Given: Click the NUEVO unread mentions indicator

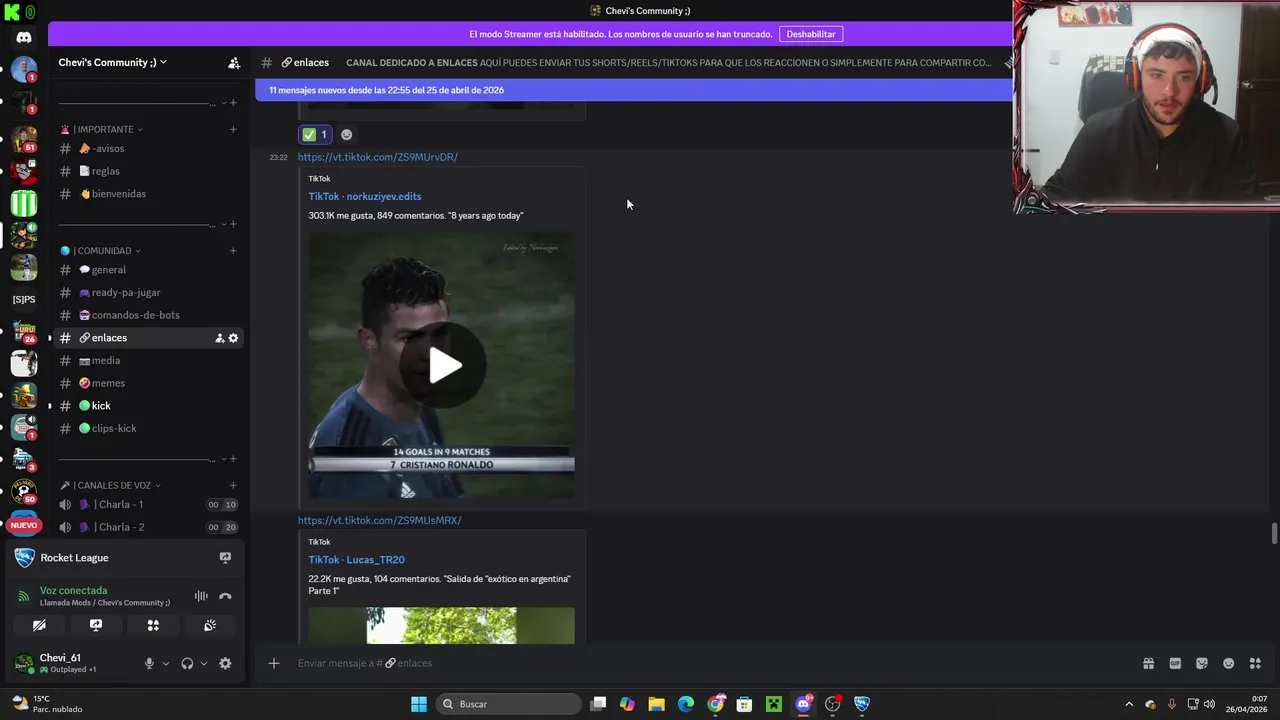Looking at the screenshot, I should [24, 525].
